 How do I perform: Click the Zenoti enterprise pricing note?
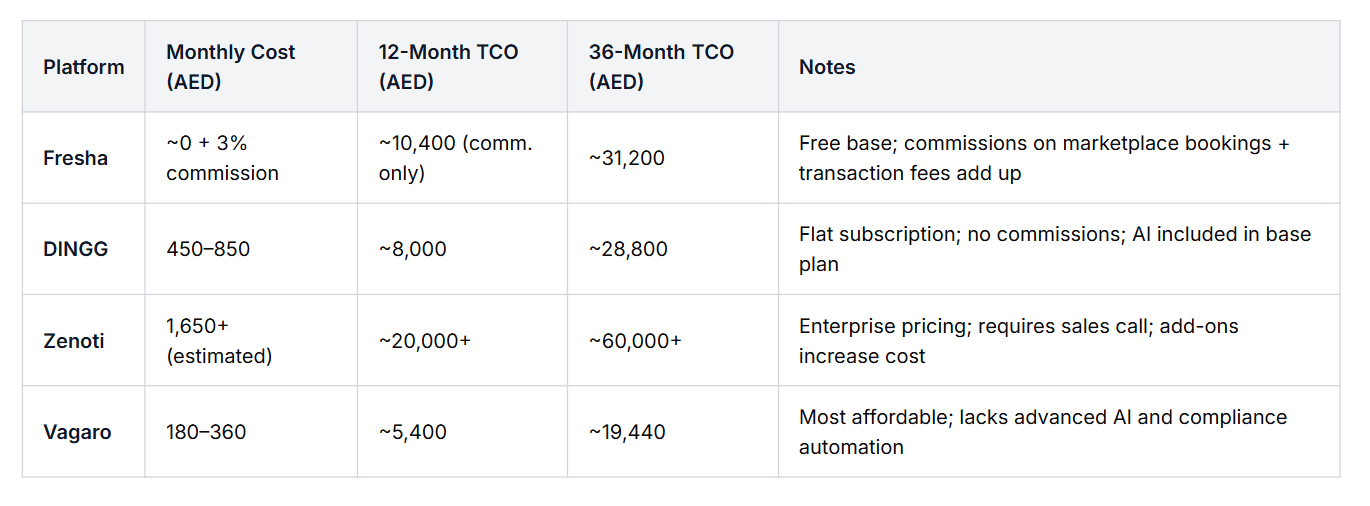click(1018, 341)
